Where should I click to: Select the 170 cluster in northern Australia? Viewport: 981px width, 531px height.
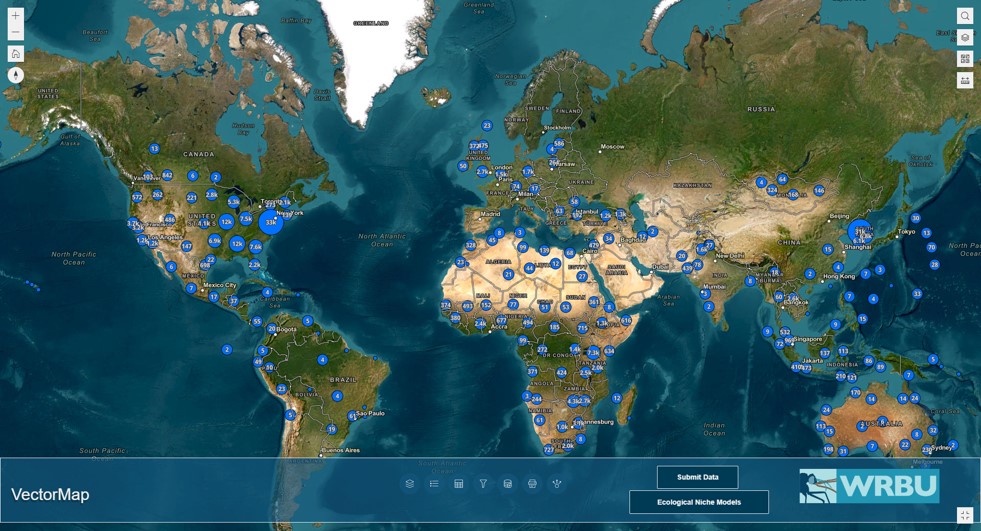(x=855, y=393)
